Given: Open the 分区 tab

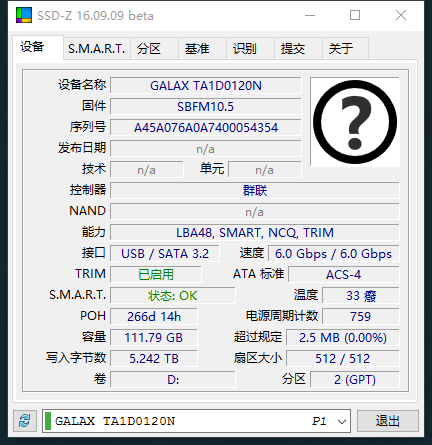Looking at the screenshot, I should point(154,49).
